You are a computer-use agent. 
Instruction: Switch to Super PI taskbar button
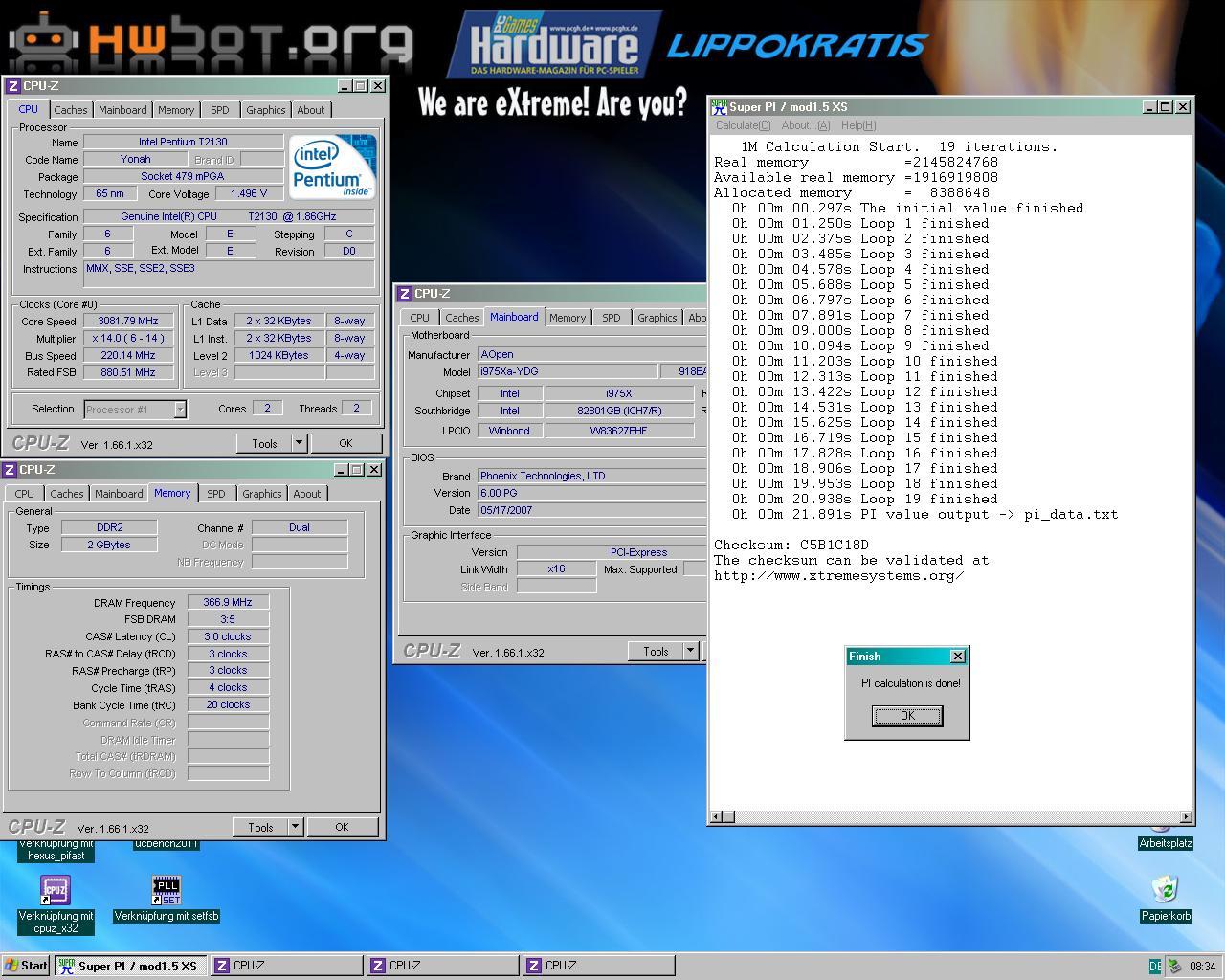[x=130, y=966]
